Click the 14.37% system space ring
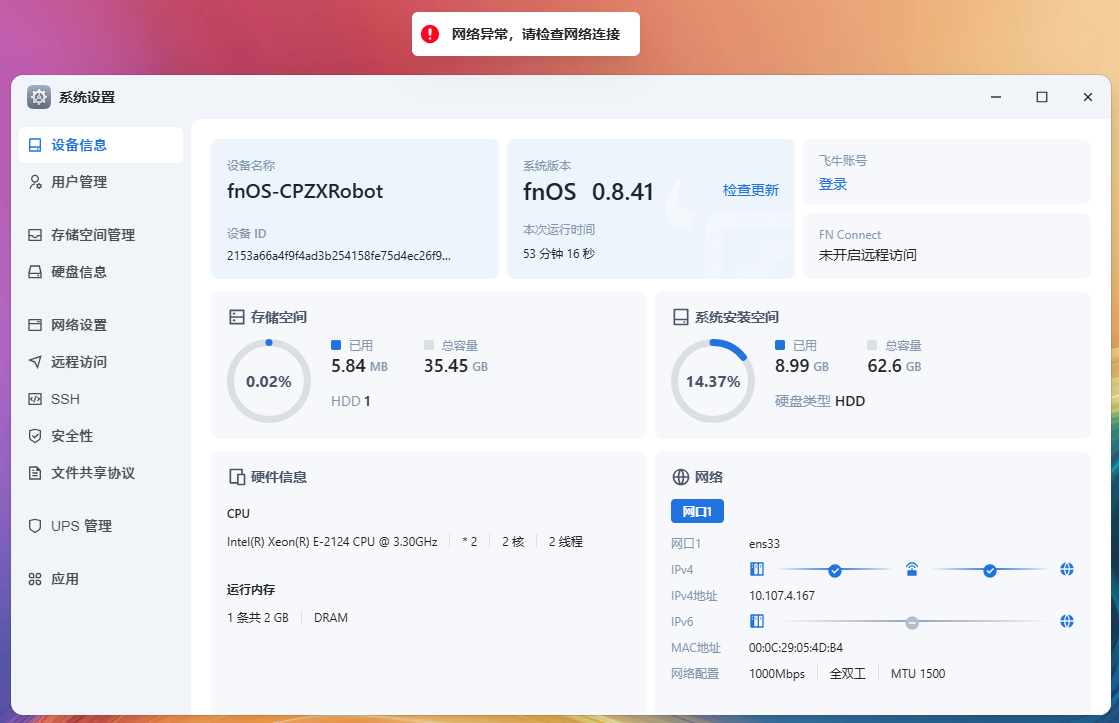The image size is (1119, 723). coord(713,380)
